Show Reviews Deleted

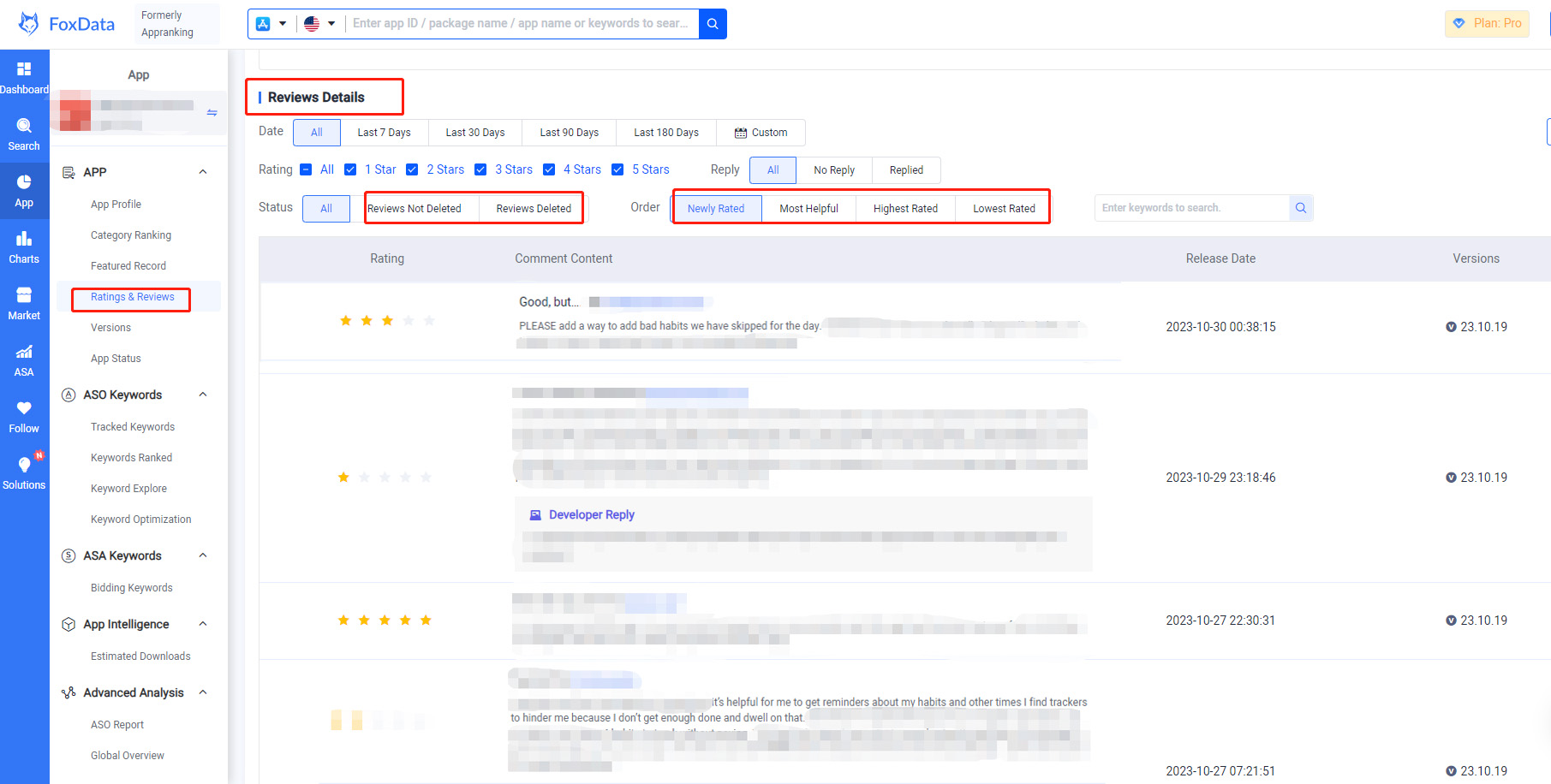pos(534,209)
